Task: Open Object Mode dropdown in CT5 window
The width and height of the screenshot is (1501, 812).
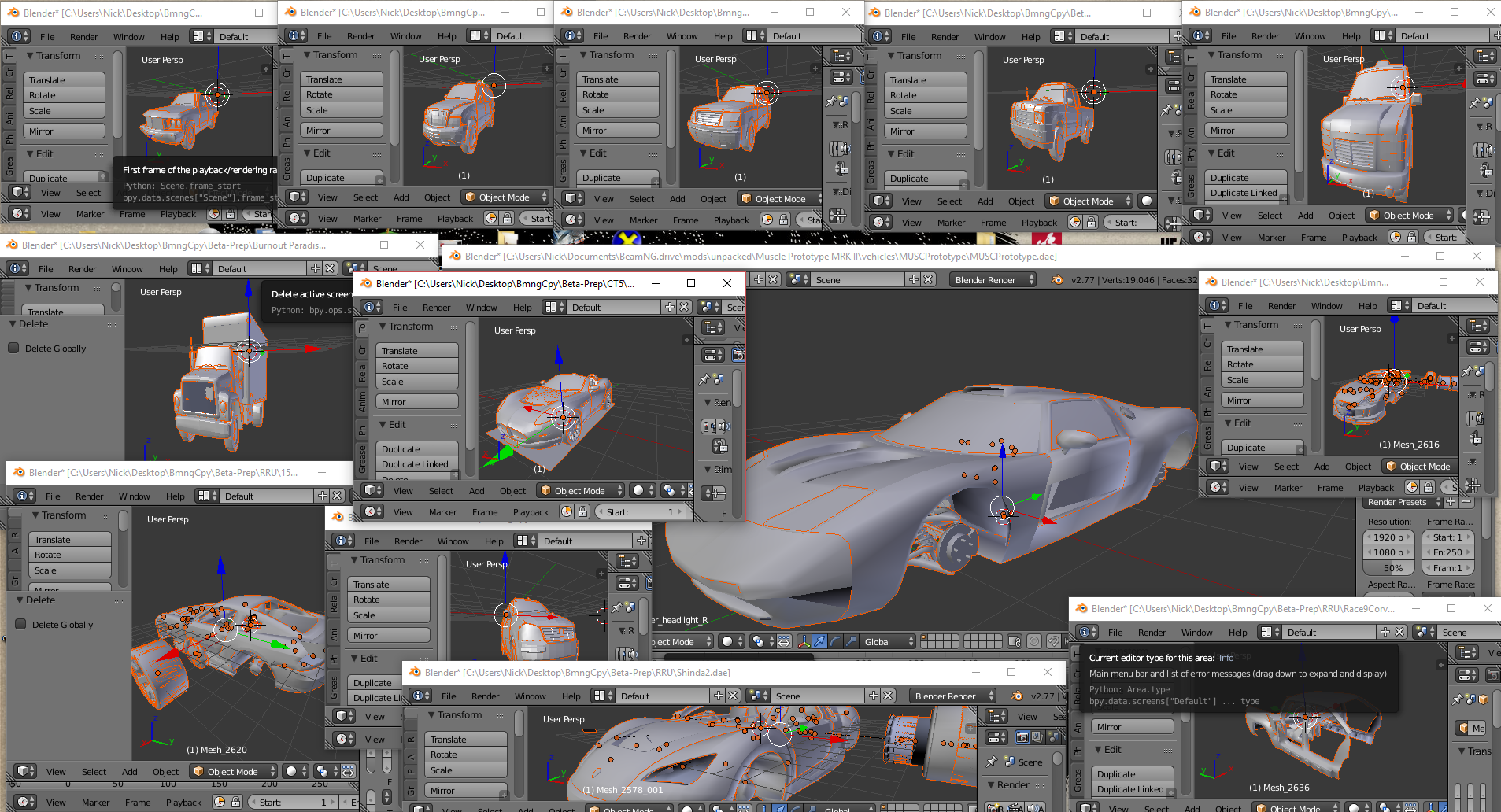Action: 581,490
